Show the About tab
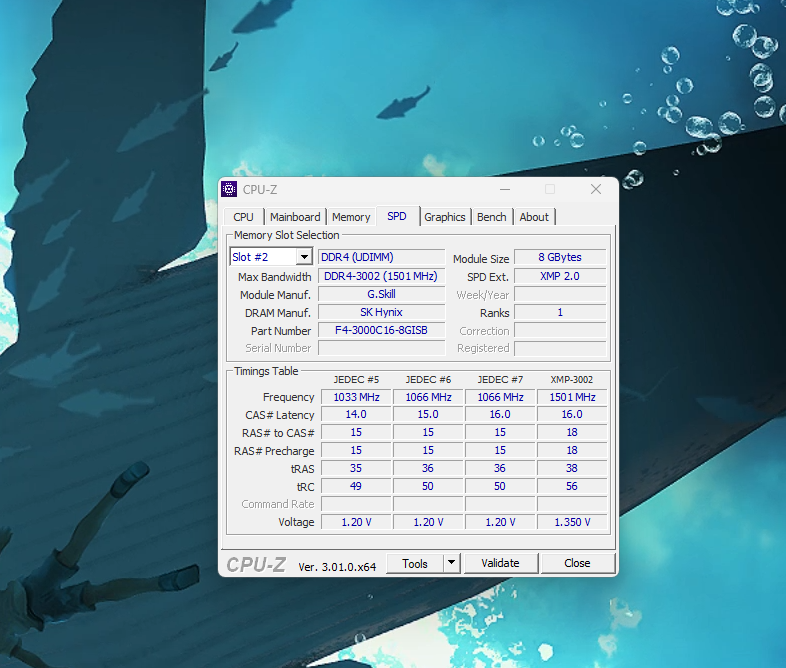The image size is (786, 668). coord(534,217)
